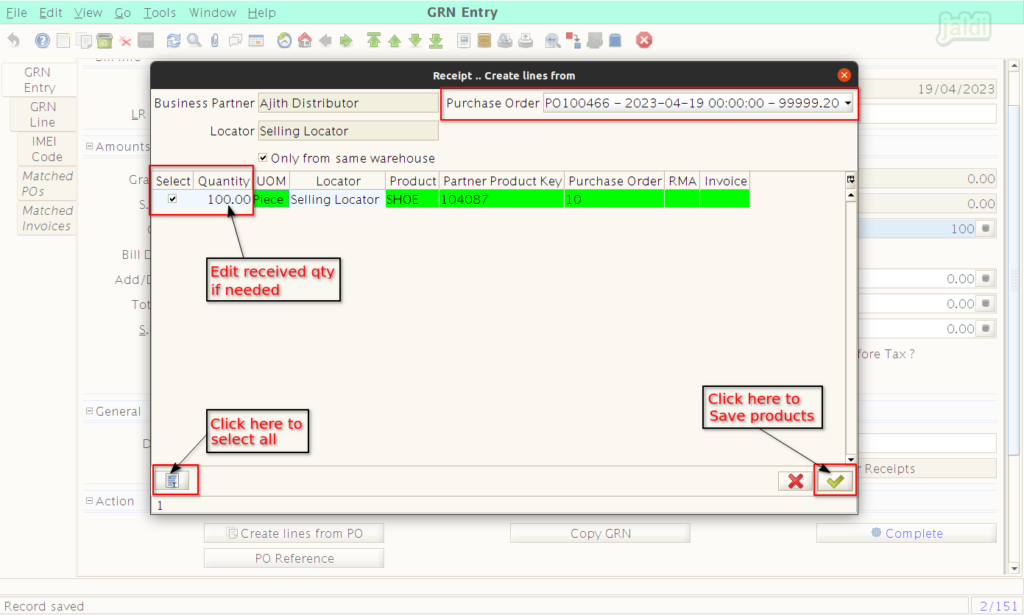Switch to the IMEI Code tab

pos(46,149)
